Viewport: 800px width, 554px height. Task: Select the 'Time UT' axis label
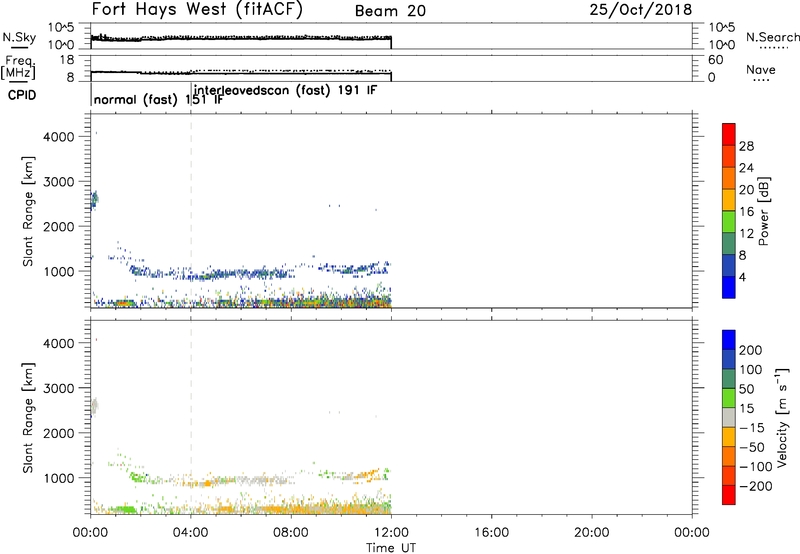coord(391,548)
